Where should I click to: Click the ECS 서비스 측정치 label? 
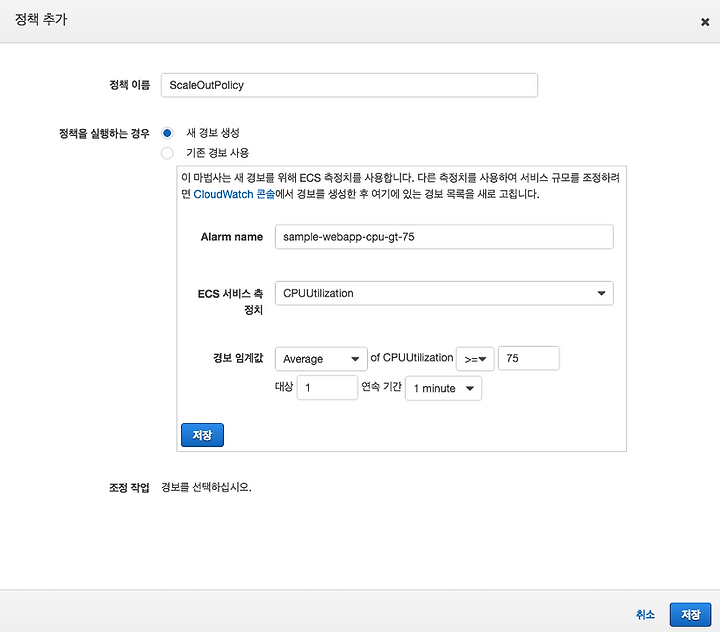pos(230,302)
